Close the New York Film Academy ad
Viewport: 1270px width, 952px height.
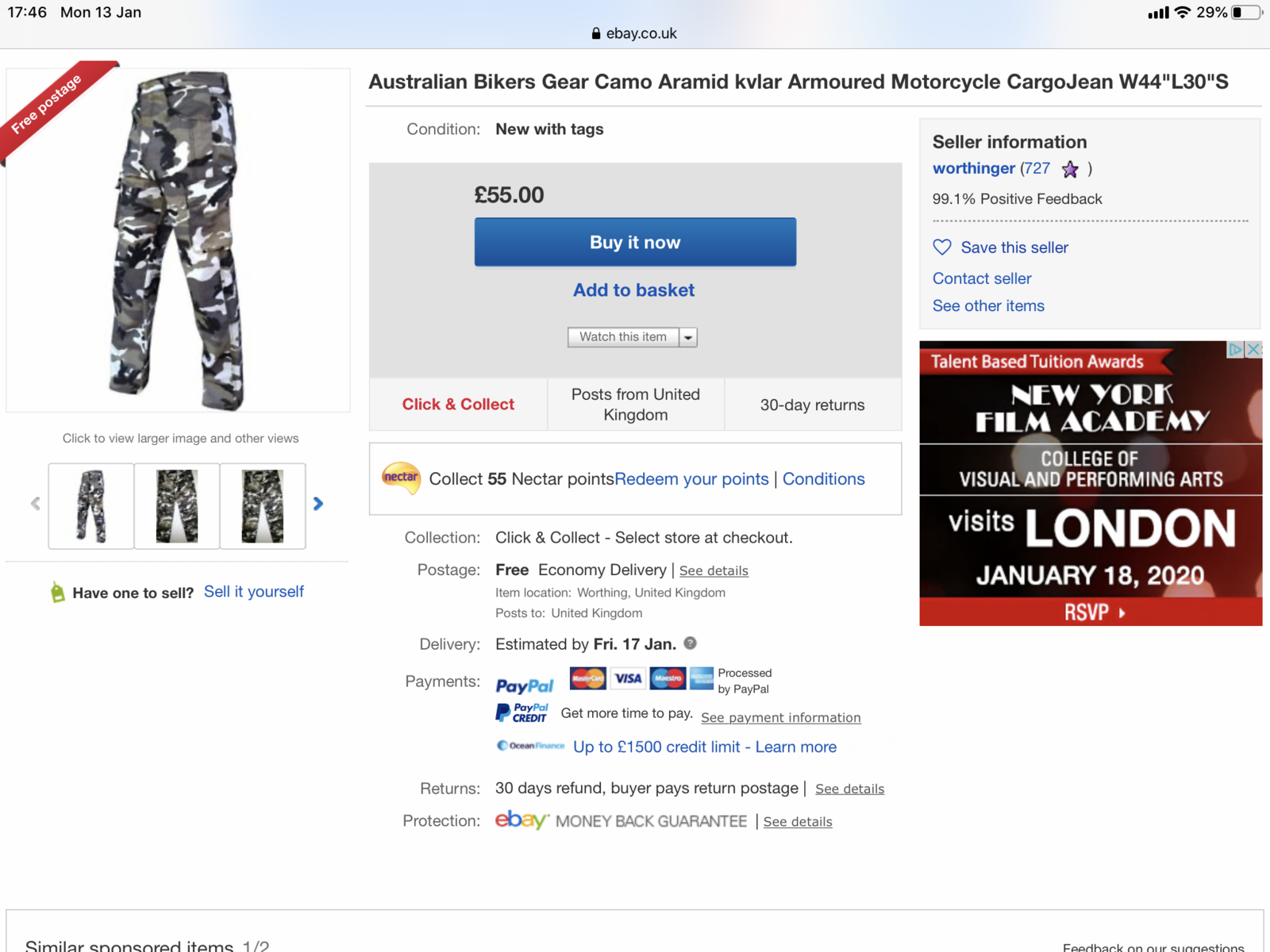(1253, 349)
